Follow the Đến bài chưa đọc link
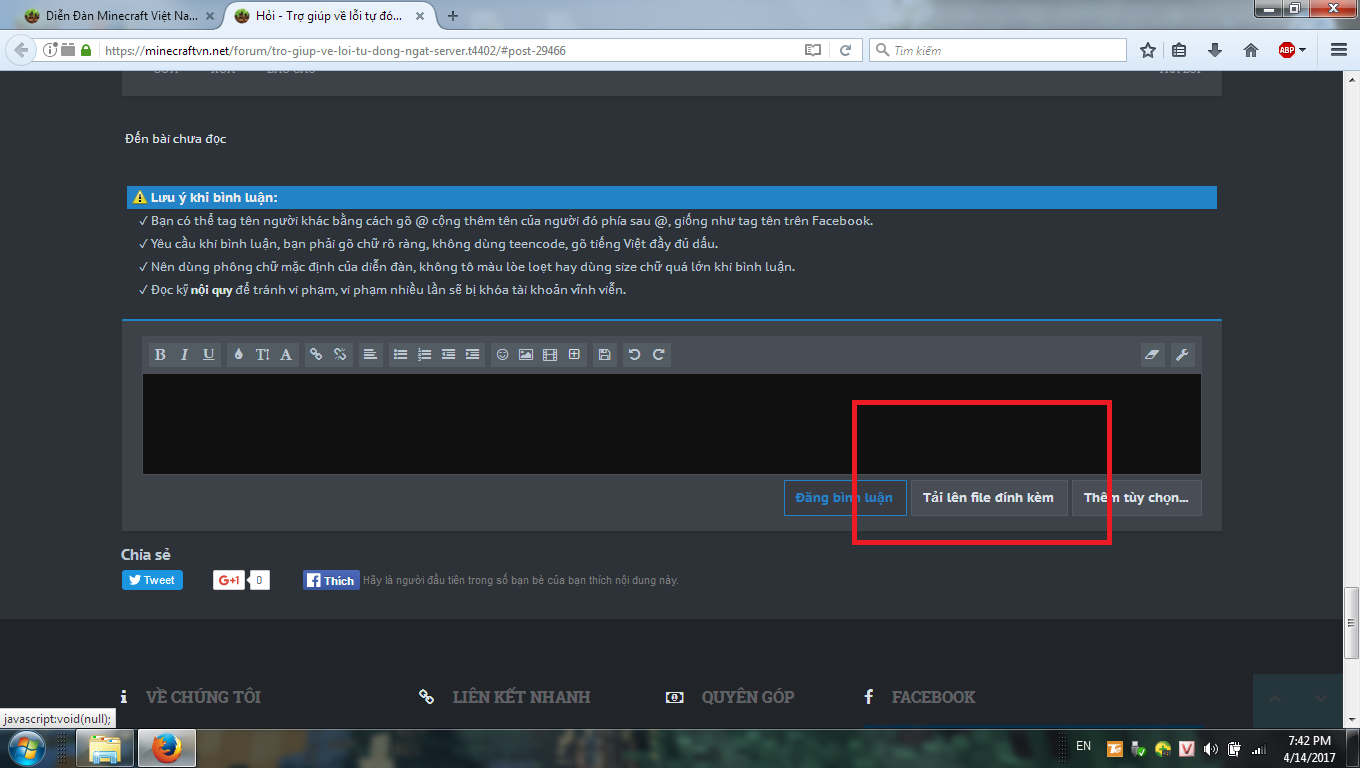Screen dimensions: 1360x768 pyautogui.click(x=176, y=138)
